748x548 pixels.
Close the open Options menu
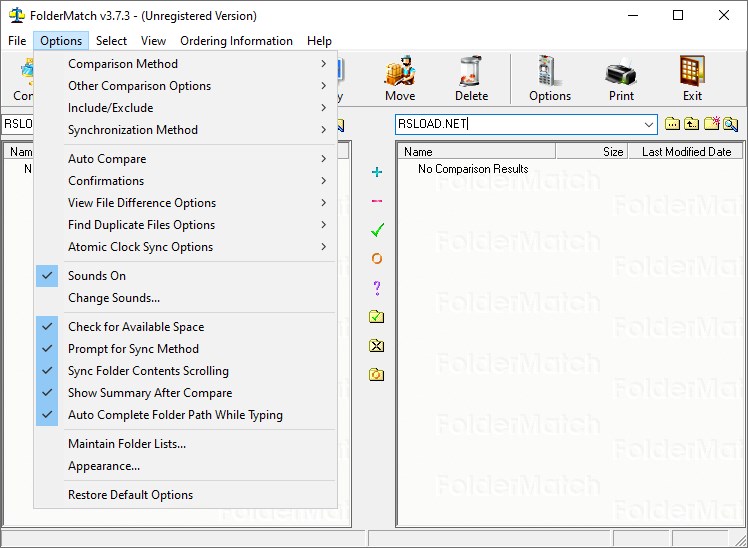tap(61, 41)
